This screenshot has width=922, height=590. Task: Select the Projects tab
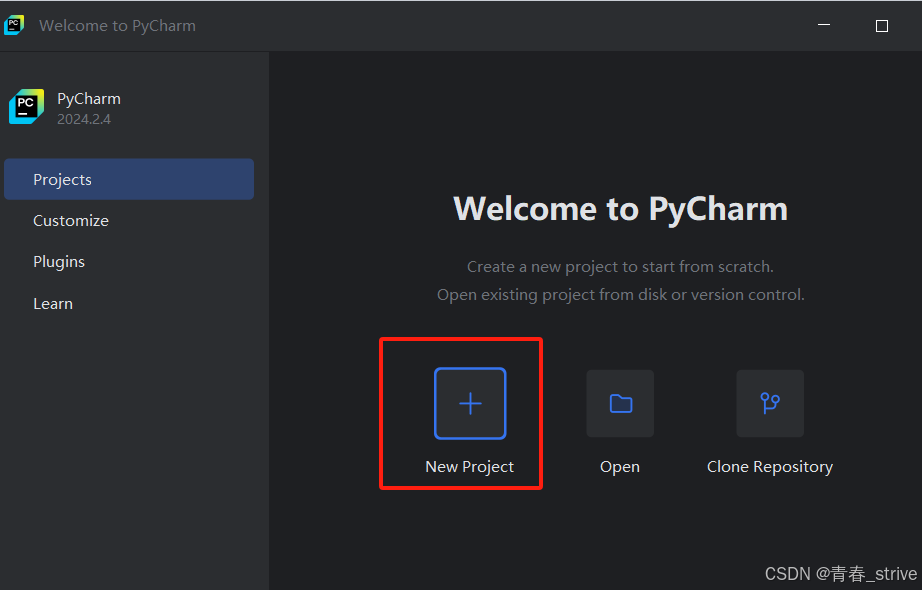pyautogui.click(x=129, y=179)
